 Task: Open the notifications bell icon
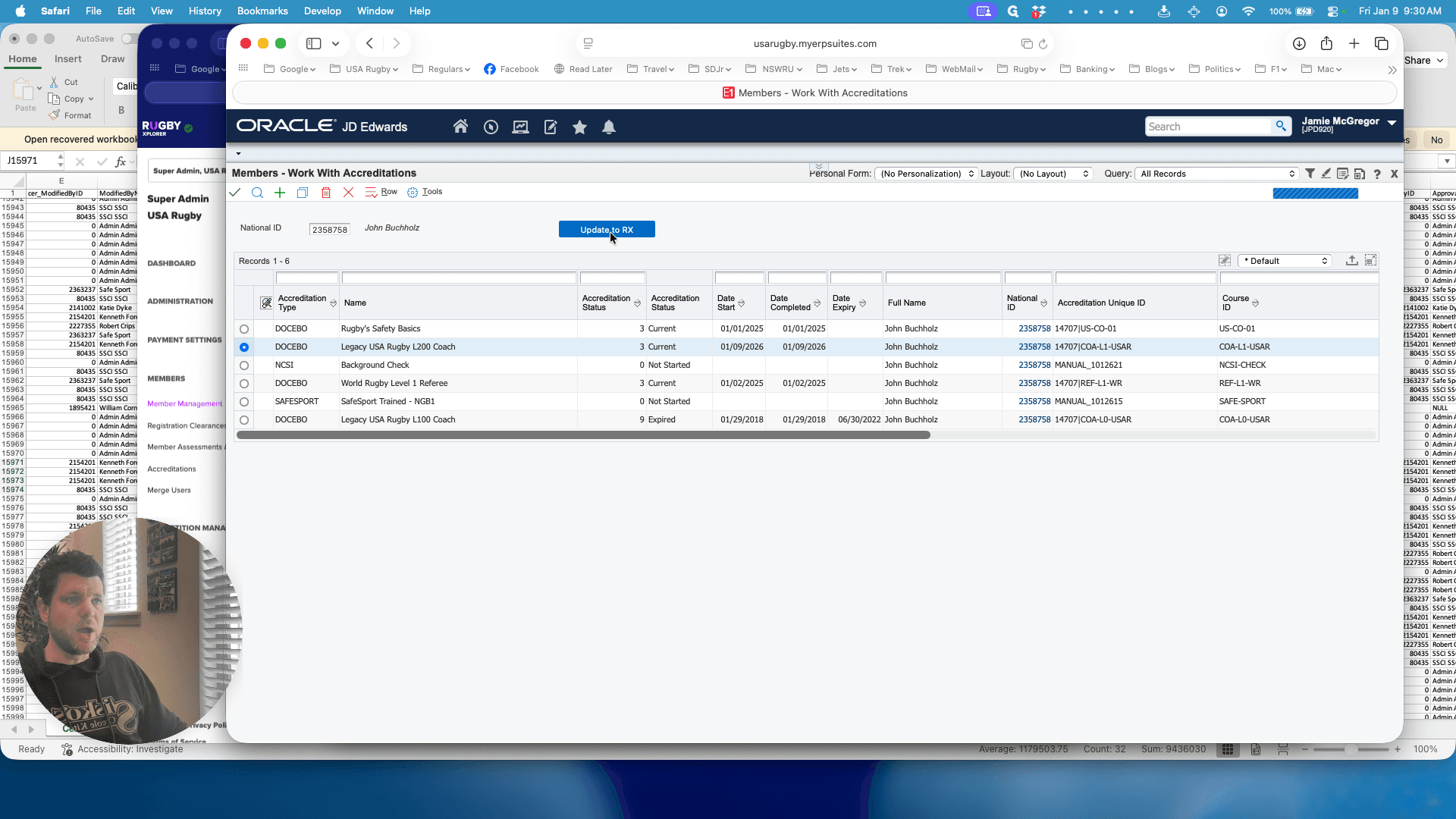pyautogui.click(x=608, y=127)
